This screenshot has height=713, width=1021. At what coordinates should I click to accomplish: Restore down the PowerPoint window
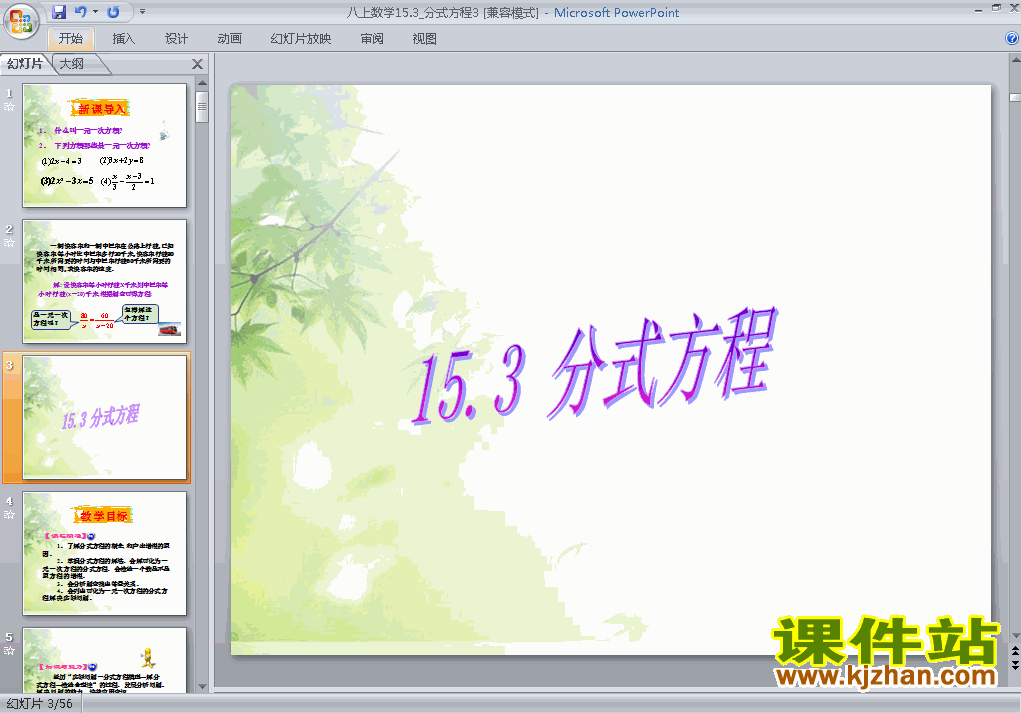pos(996,9)
